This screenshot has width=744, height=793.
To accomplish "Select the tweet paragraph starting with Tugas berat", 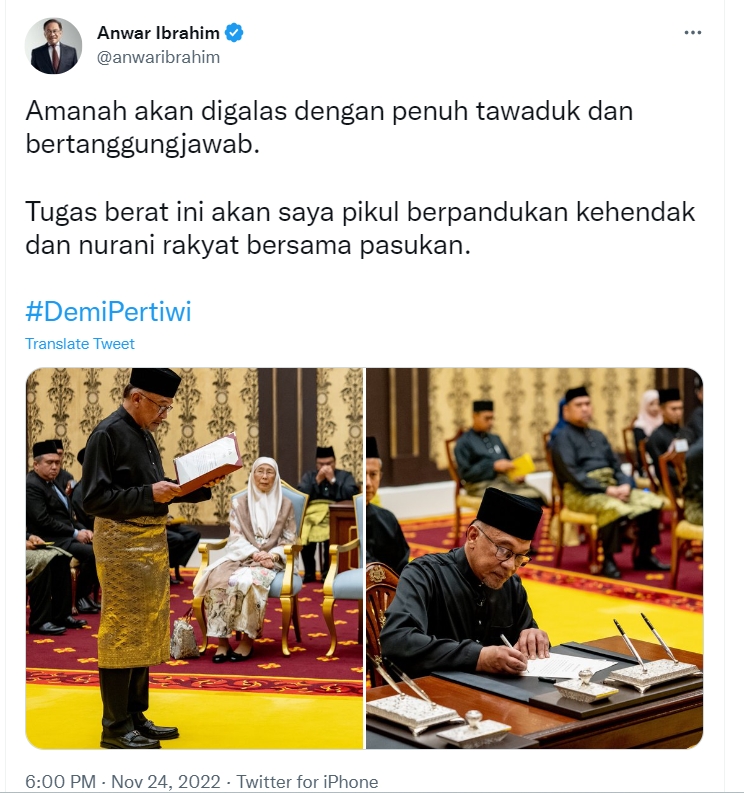I will [361, 228].
